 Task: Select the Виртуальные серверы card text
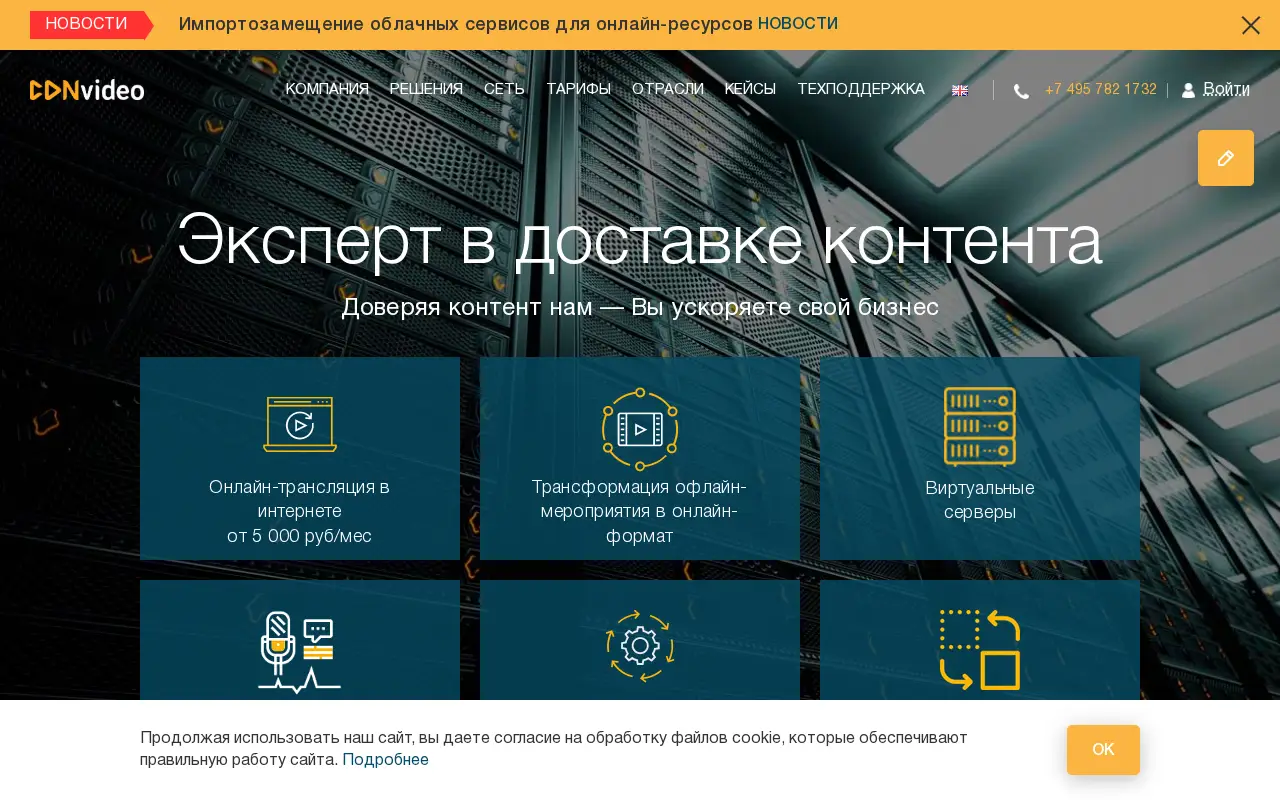980,500
